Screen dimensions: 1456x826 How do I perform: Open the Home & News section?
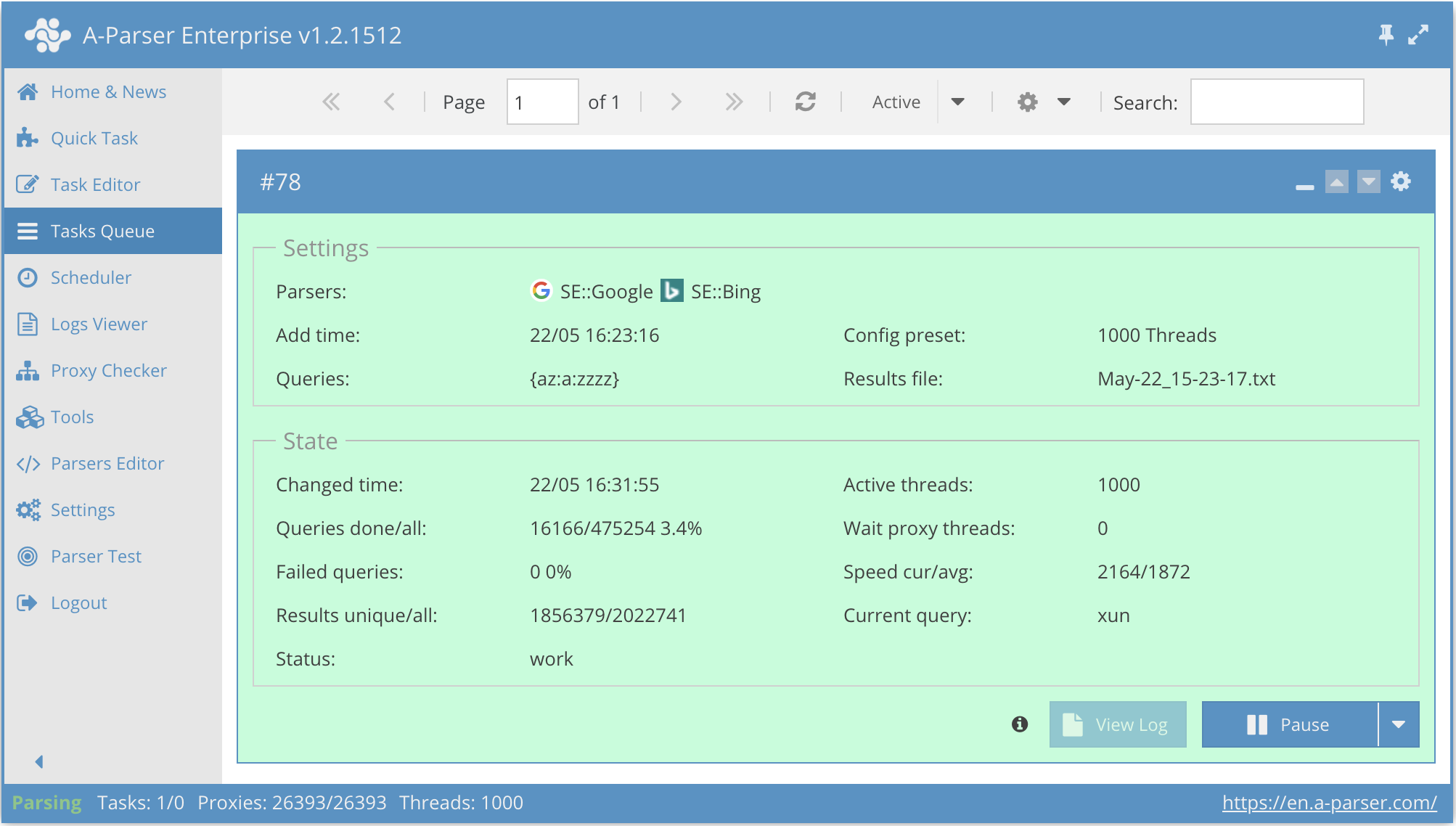tap(107, 91)
